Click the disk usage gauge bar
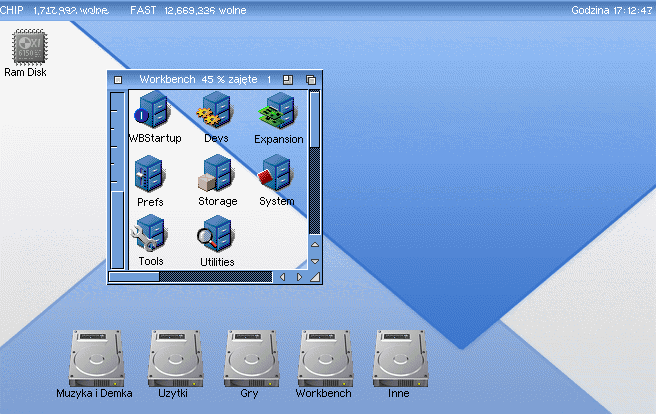 click(x=118, y=180)
